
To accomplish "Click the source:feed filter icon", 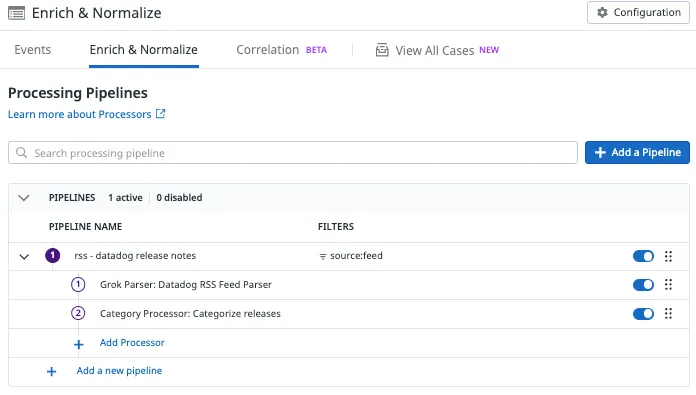I will tap(323, 257).
